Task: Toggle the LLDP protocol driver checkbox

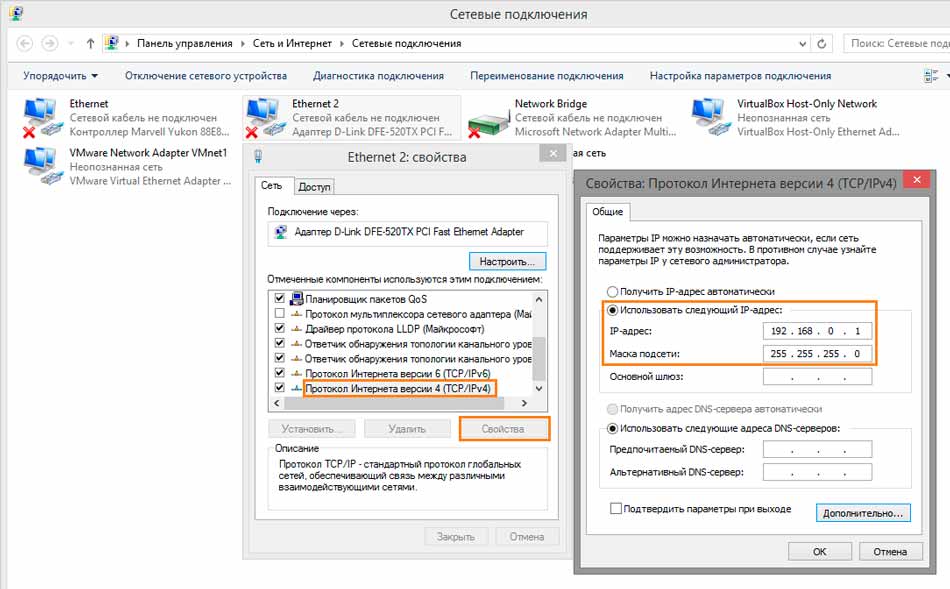Action: pos(279,328)
